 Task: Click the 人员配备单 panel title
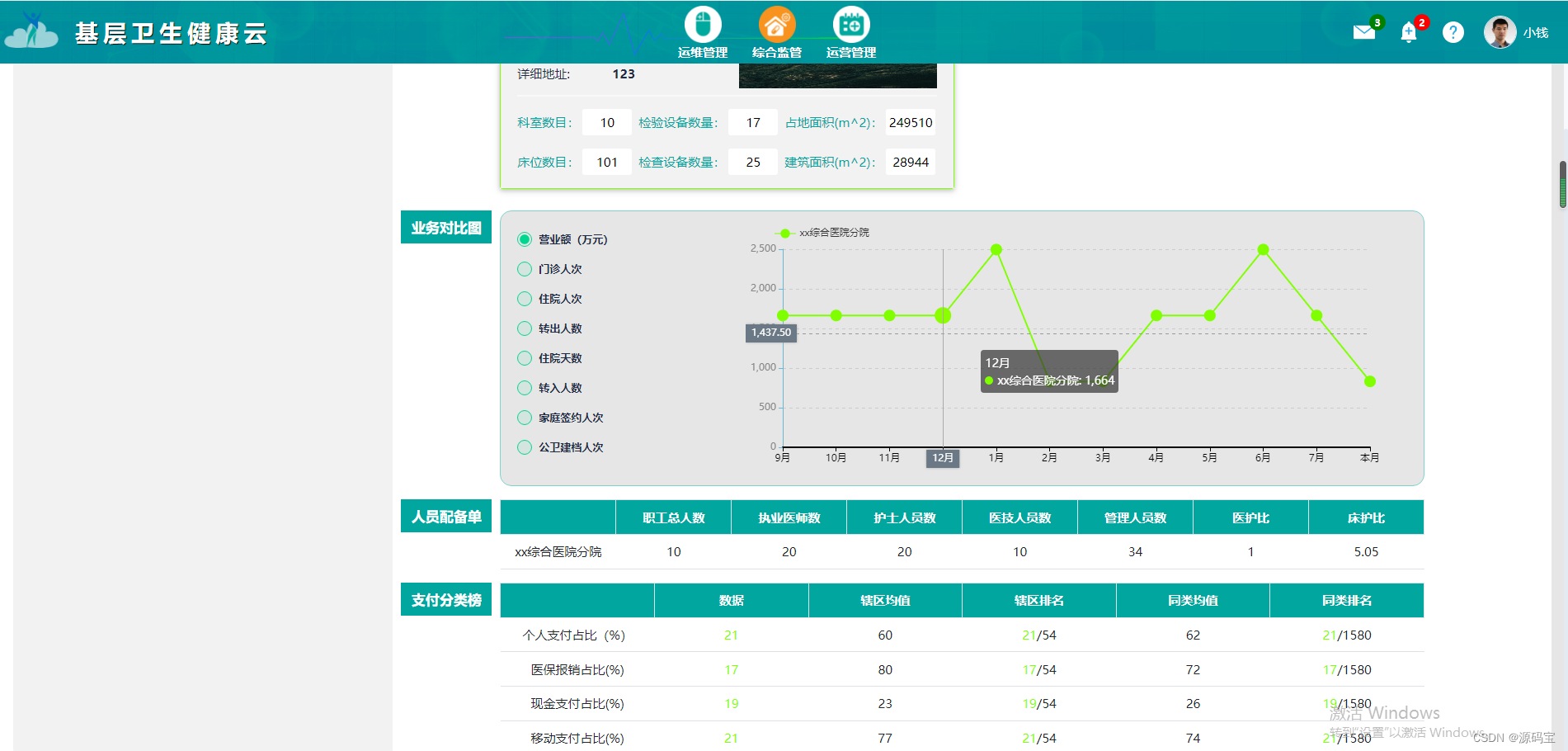[x=445, y=515]
